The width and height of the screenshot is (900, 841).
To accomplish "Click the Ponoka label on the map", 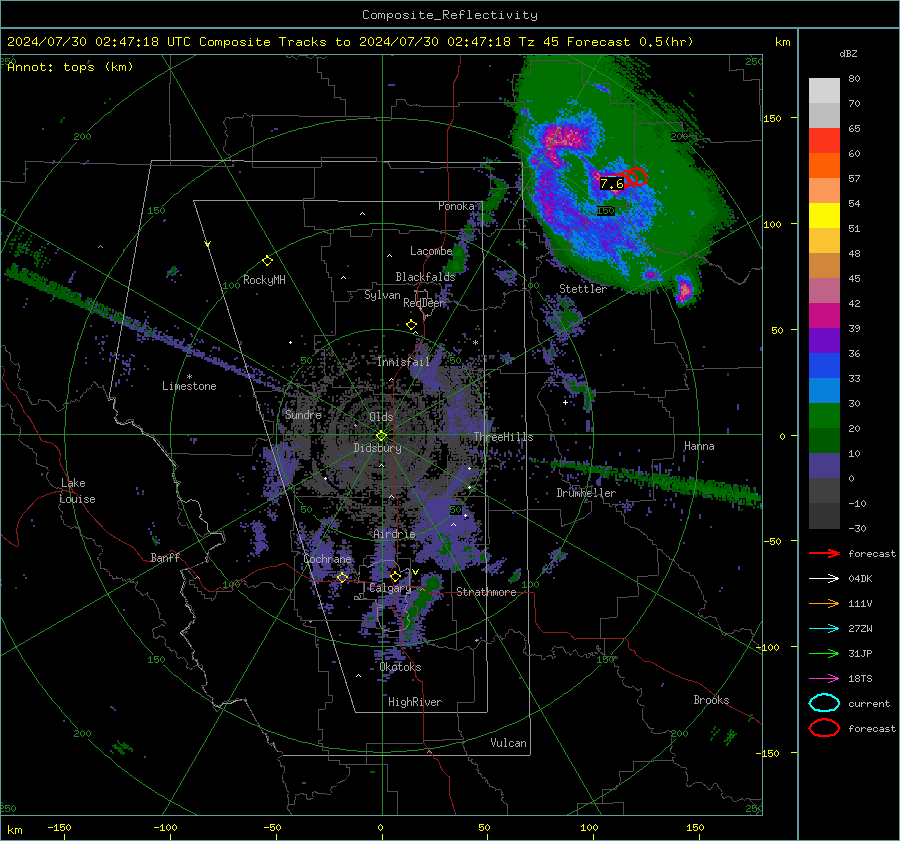I will [x=456, y=206].
